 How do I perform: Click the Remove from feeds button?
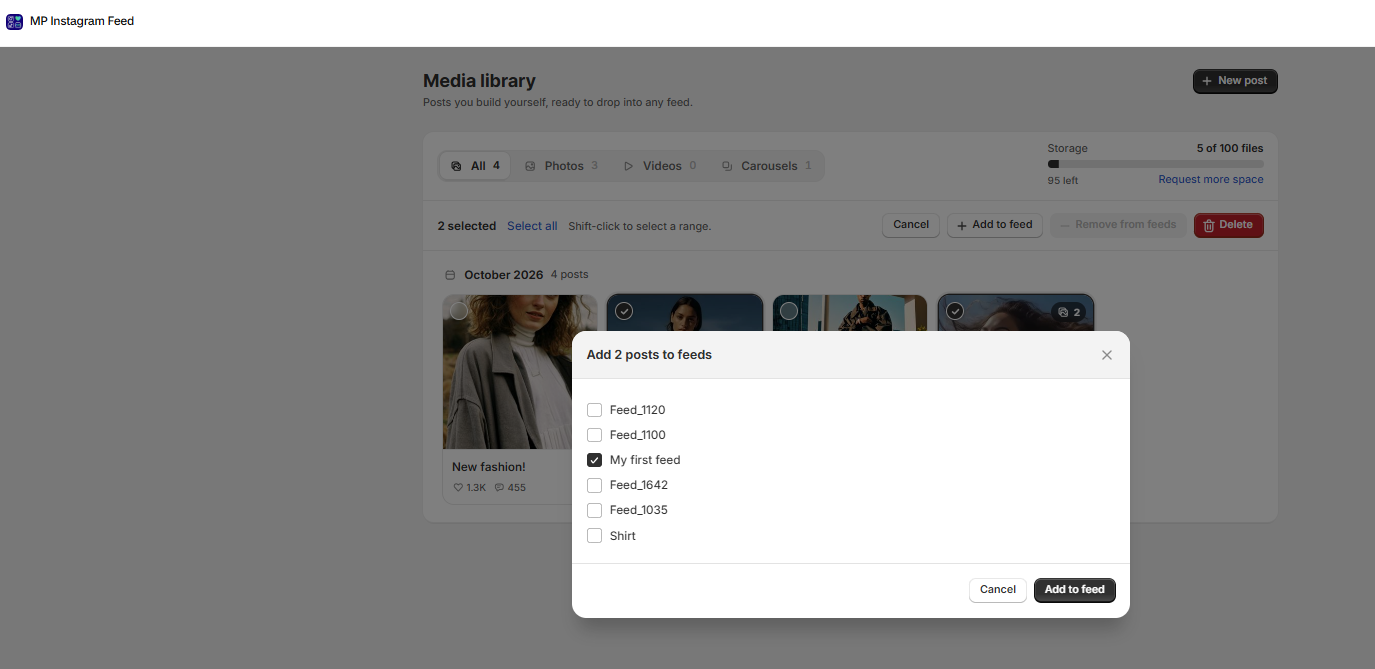click(1118, 225)
